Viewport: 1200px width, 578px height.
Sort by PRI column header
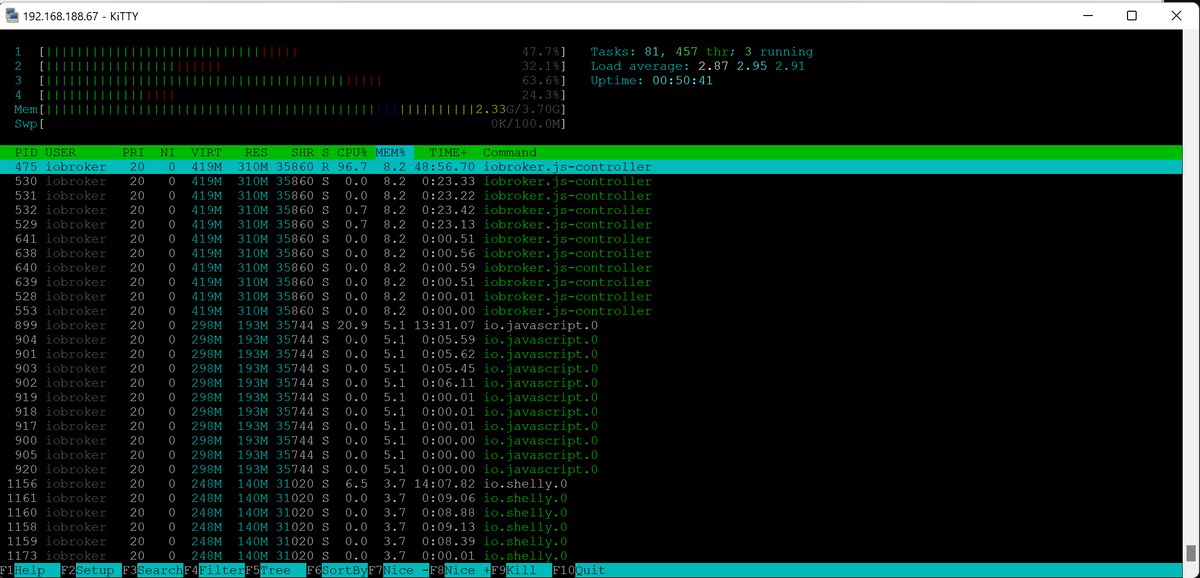click(x=133, y=153)
